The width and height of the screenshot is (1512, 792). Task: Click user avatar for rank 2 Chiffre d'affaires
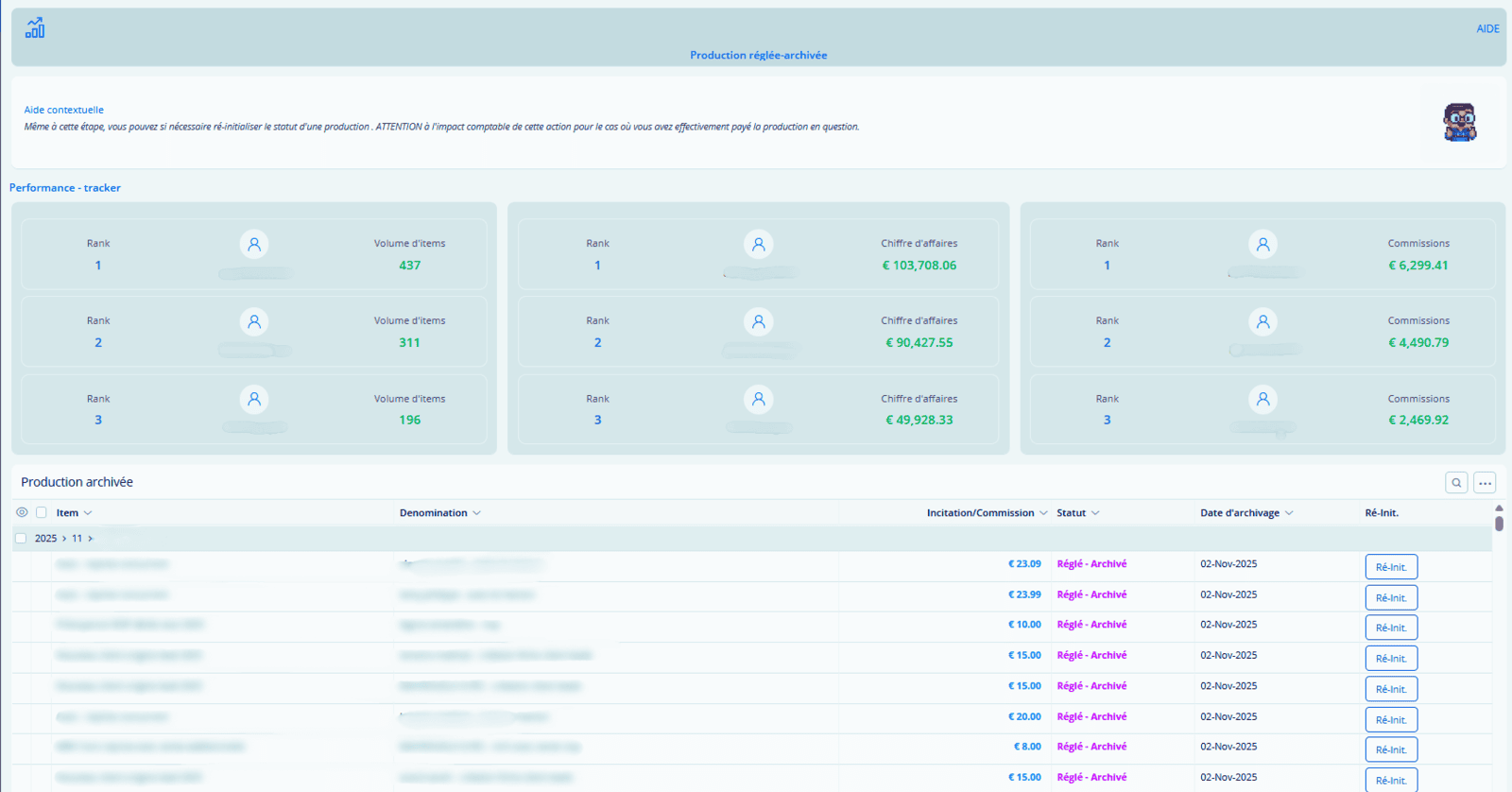pos(758,322)
